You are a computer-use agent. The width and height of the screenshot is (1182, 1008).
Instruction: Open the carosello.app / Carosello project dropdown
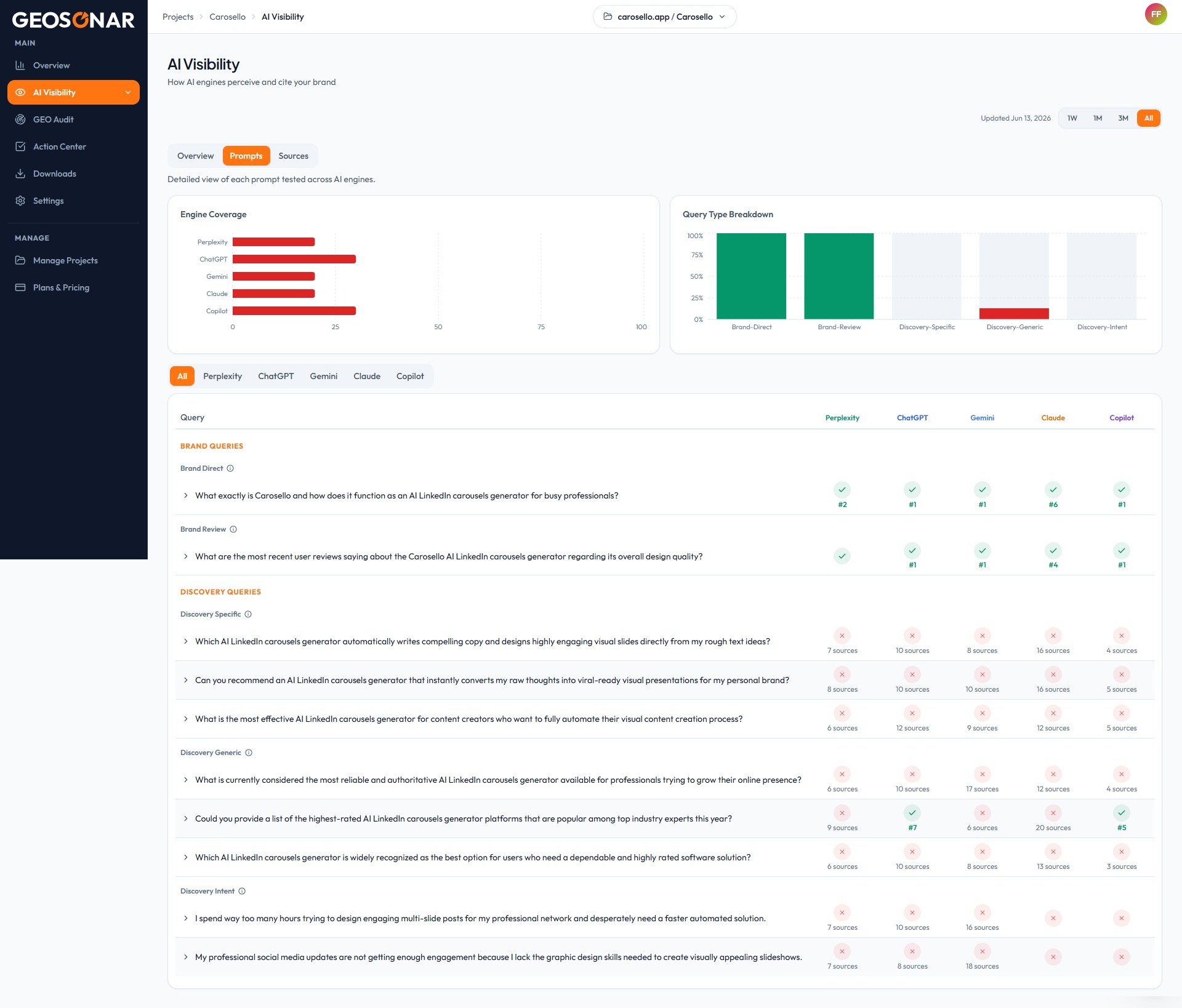coord(664,17)
